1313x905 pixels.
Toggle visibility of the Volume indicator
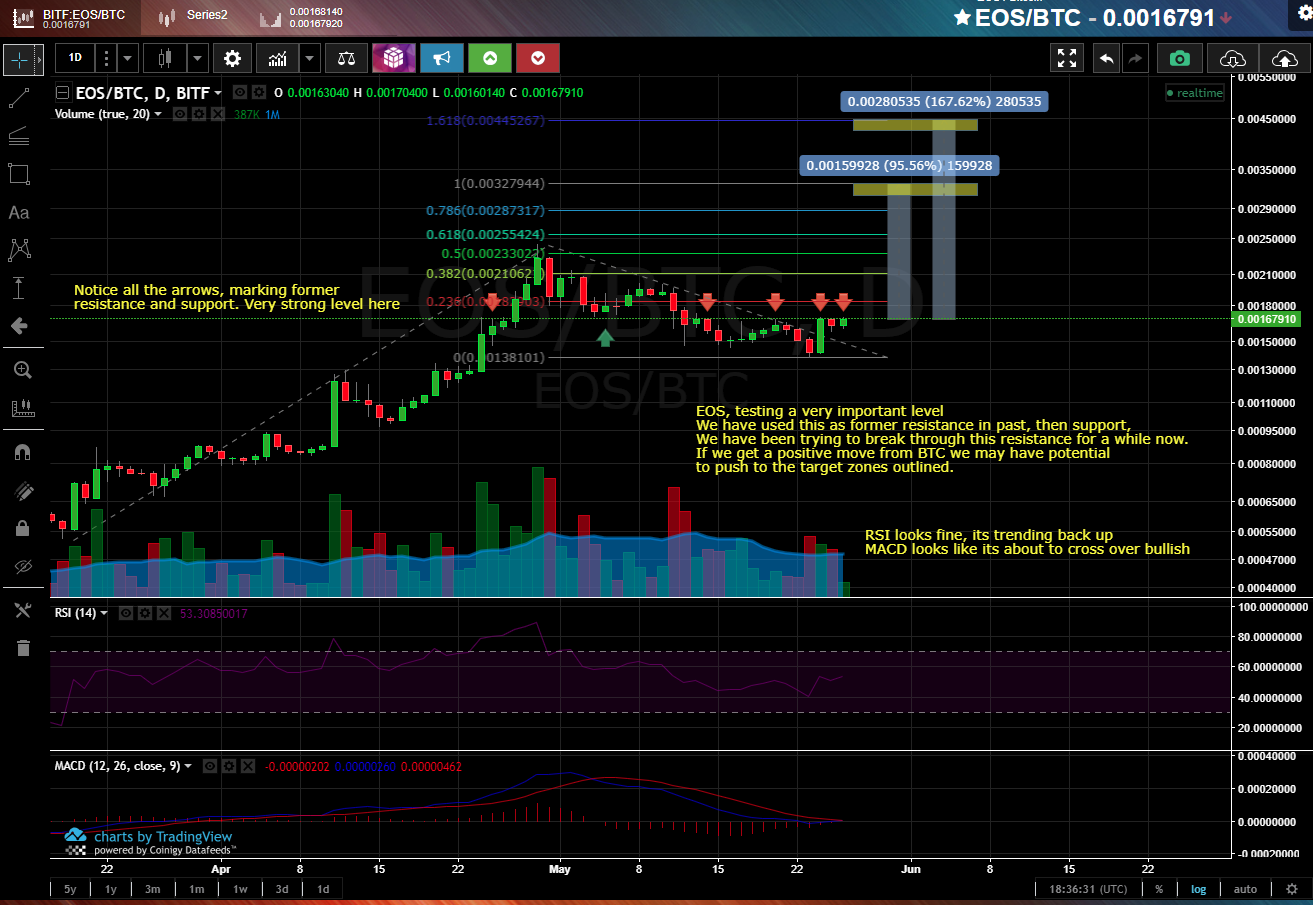180,114
